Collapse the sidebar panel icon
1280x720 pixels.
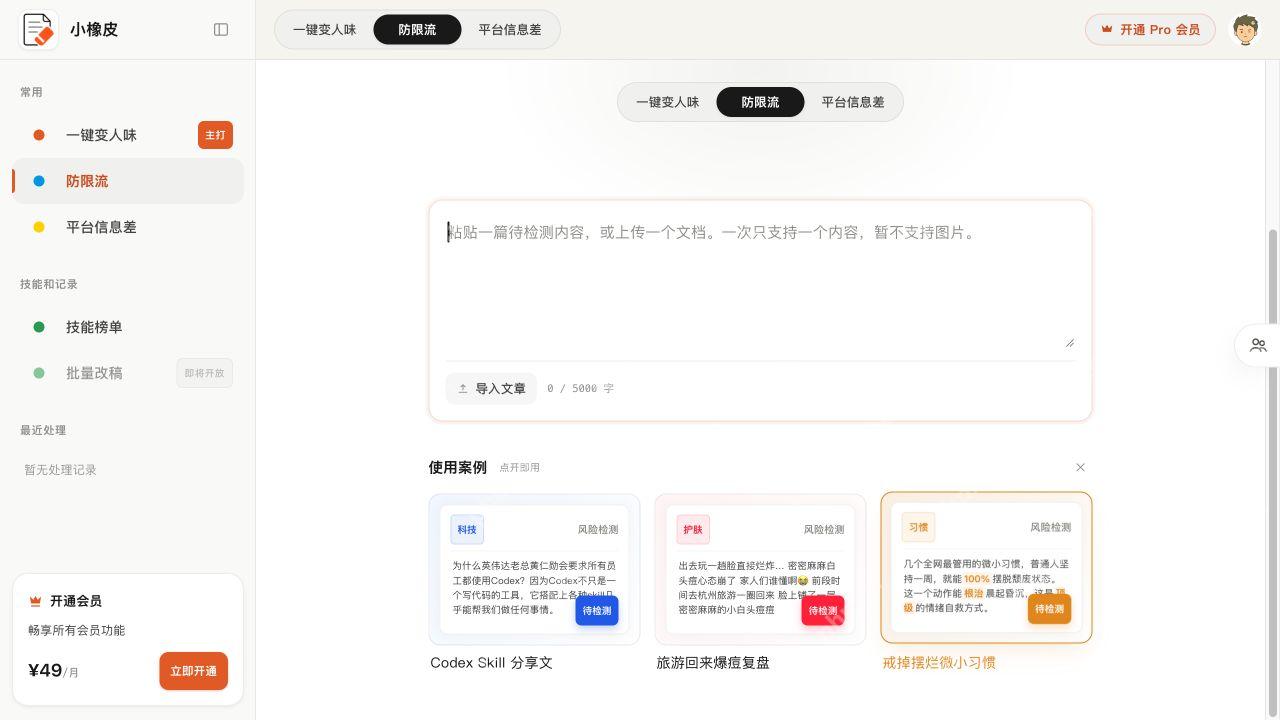click(221, 30)
